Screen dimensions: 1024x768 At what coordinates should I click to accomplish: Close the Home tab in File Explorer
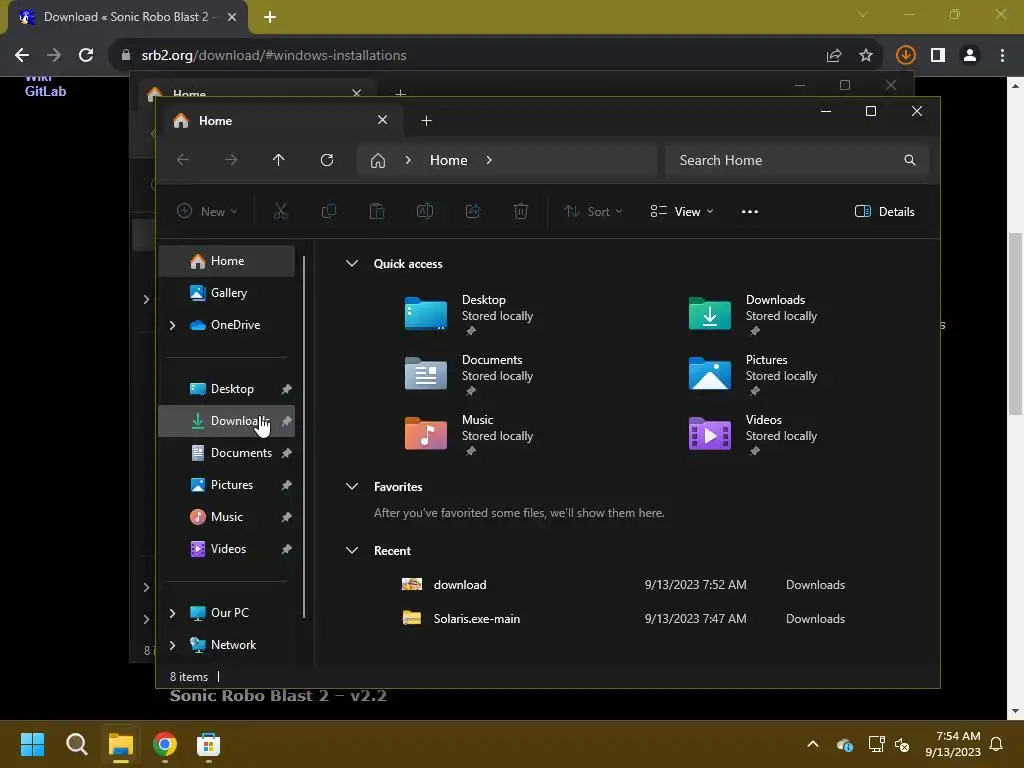[x=383, y=120]
